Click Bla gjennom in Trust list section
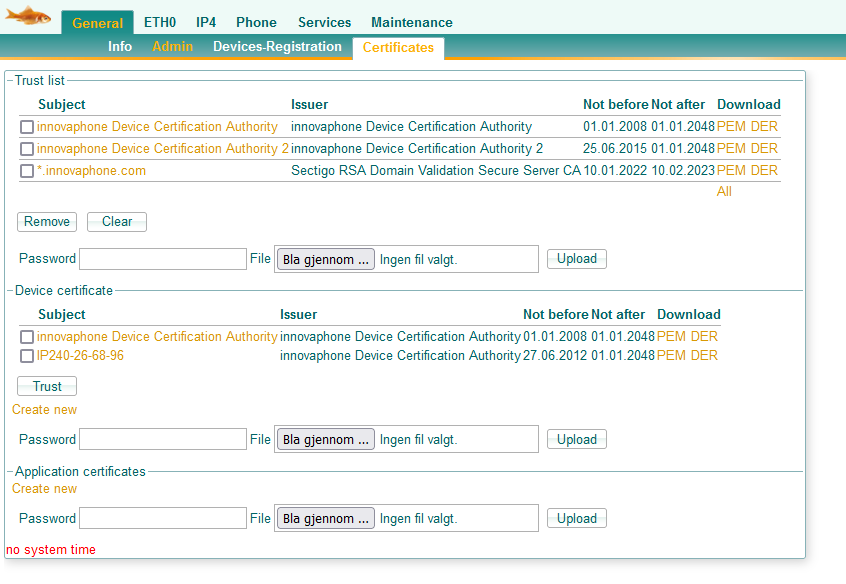This screenshot has width=846, height=584. (325, 260)
